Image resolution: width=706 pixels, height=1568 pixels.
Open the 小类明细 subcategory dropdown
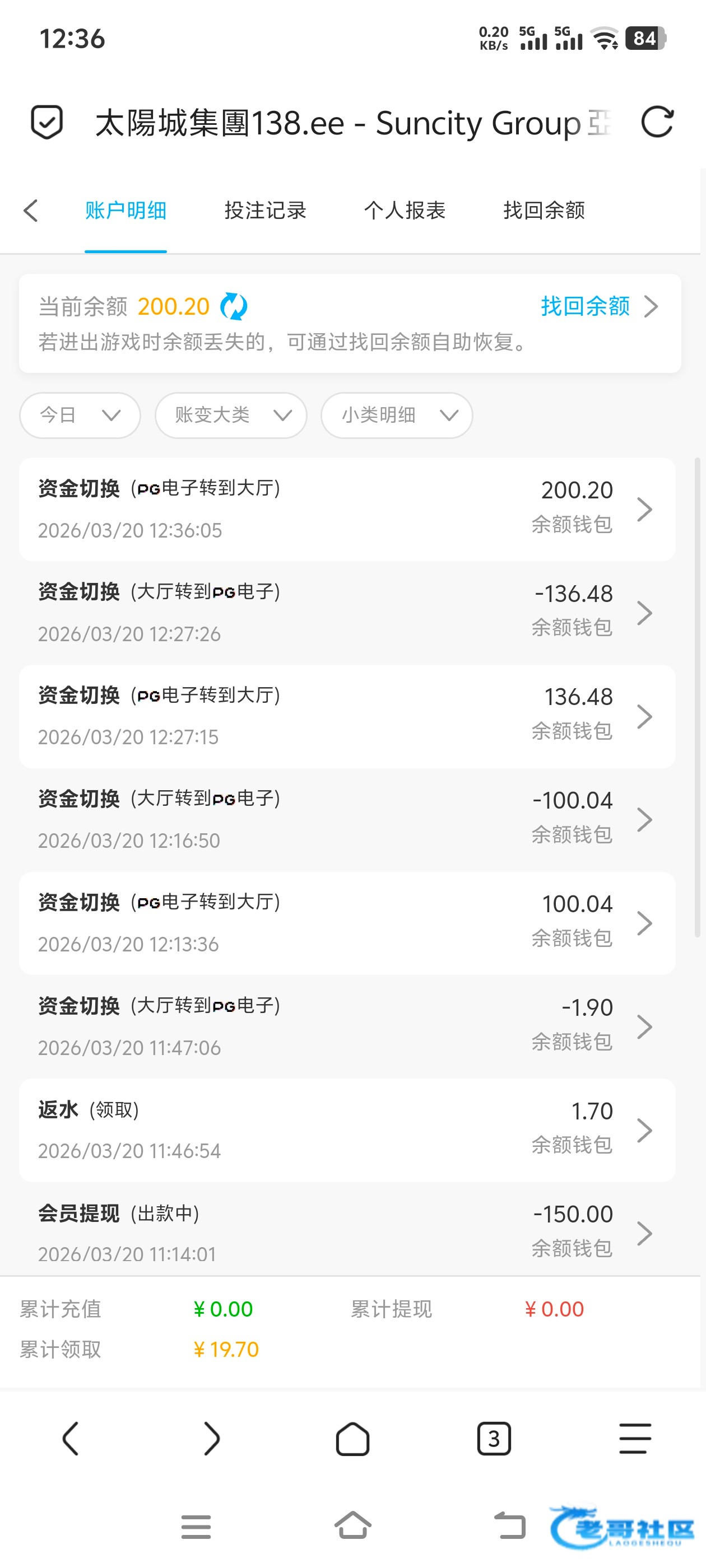tap(397, 415)
